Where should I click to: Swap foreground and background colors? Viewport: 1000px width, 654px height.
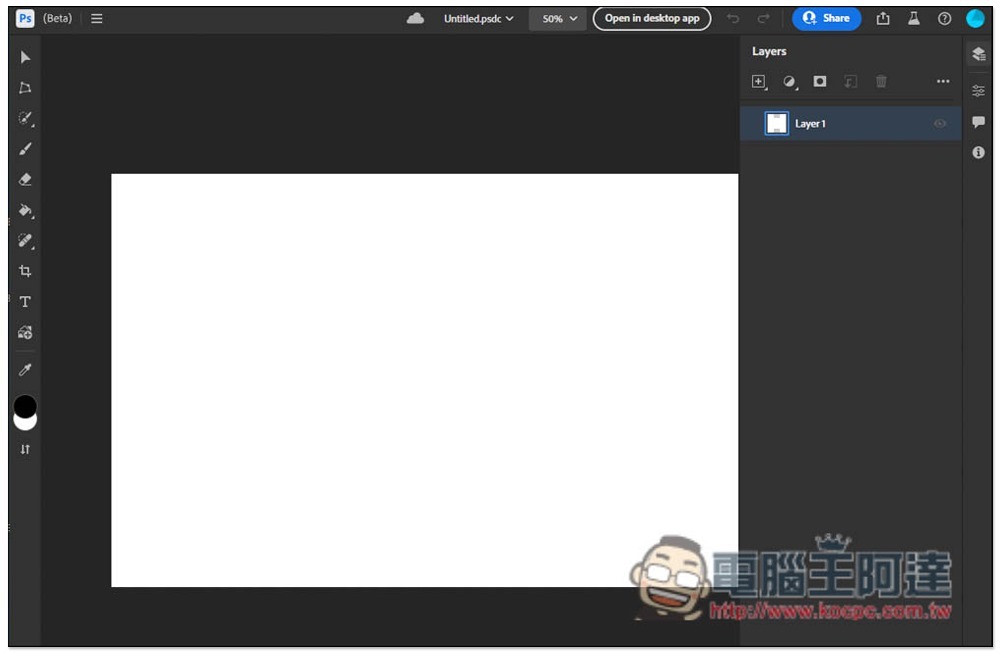pos(25,449)
